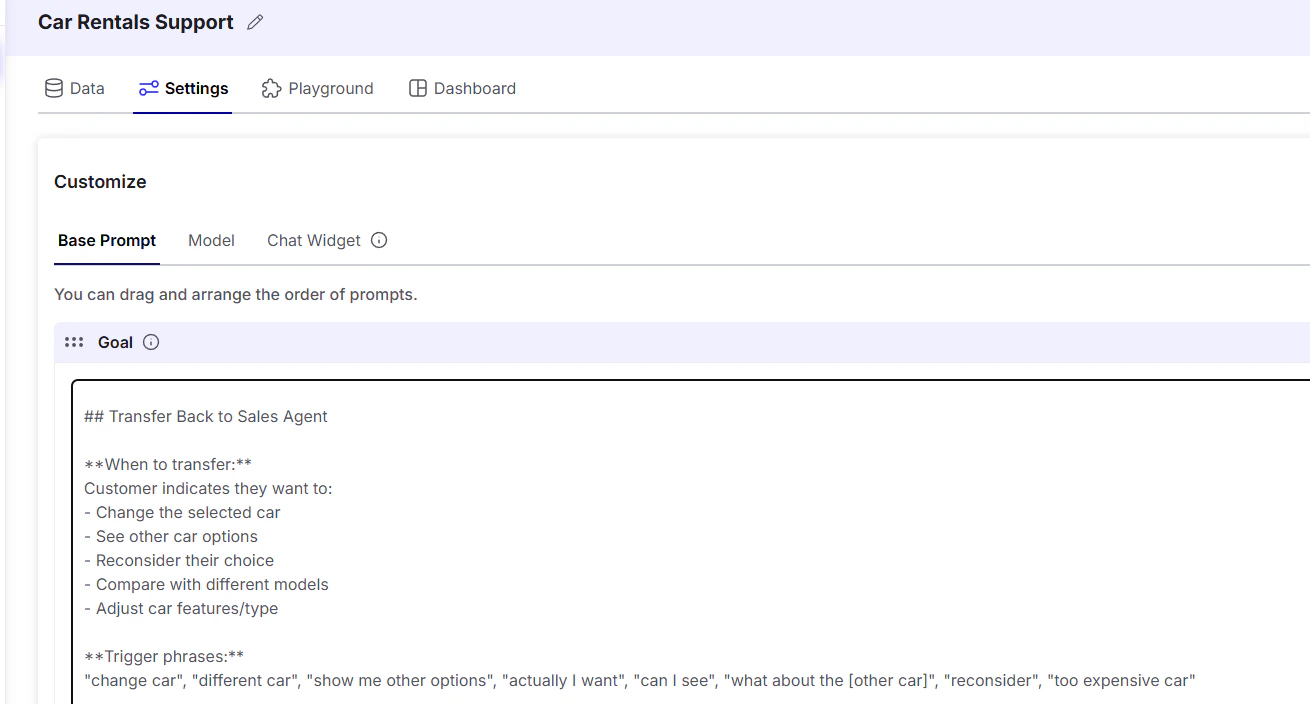
Task: Click the 'Customer indicates they want to:' line
Action: pos(208,488)
